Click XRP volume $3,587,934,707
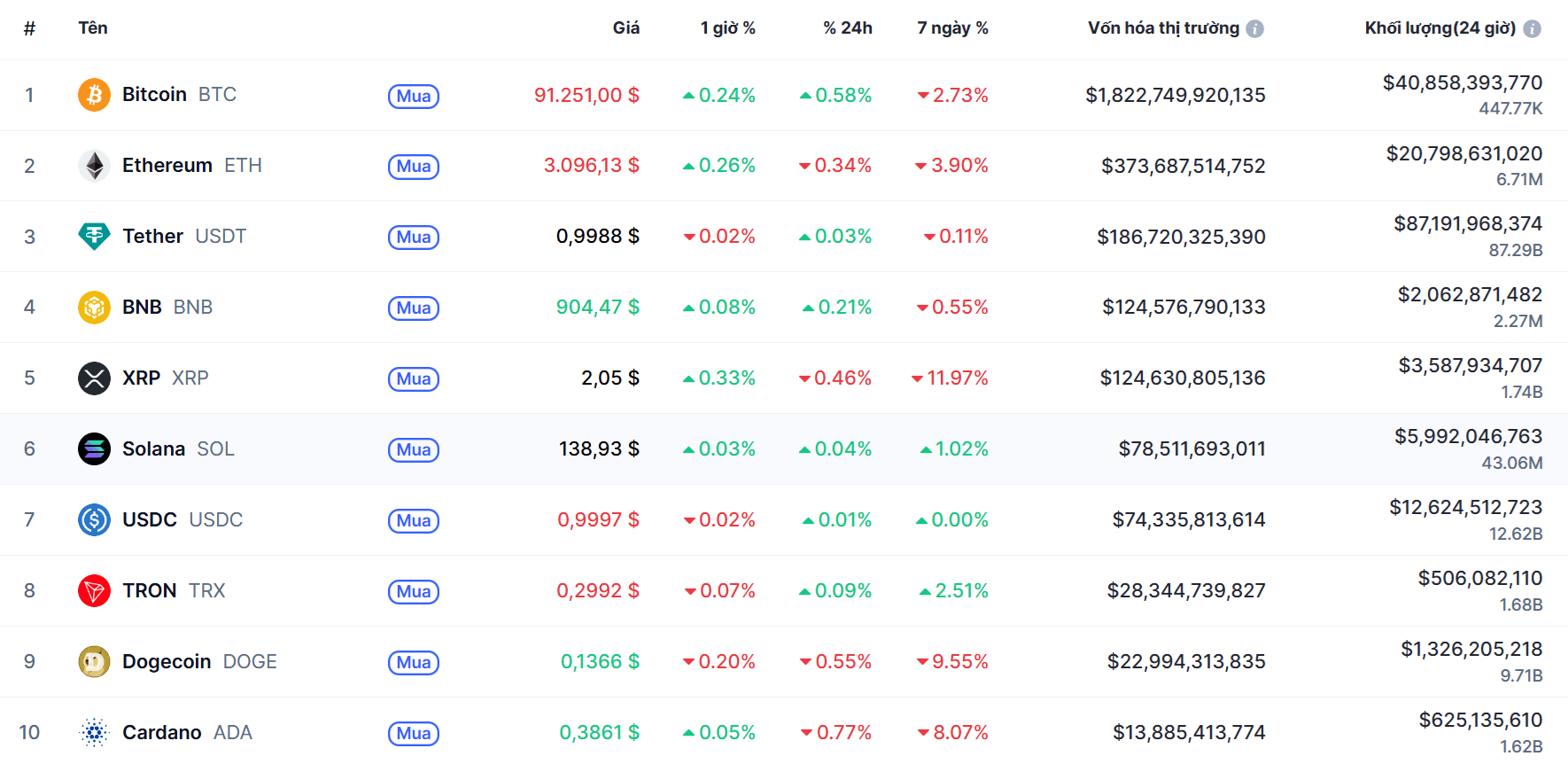Image resolution: width=1568 pixels, height=764 pixels. [1471, 366]
